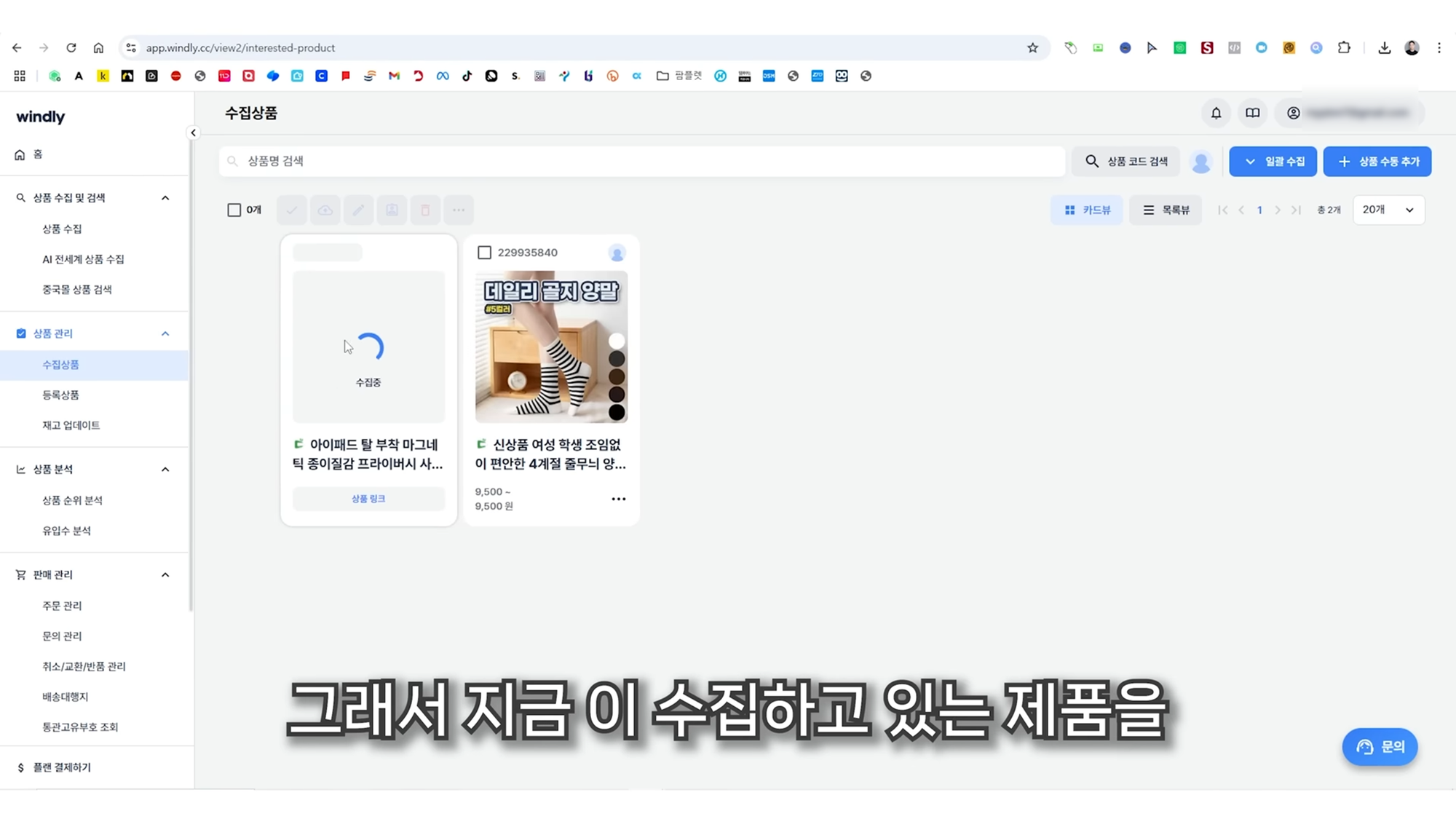Tick the checkbox on product 229935840

click(484, 252)
